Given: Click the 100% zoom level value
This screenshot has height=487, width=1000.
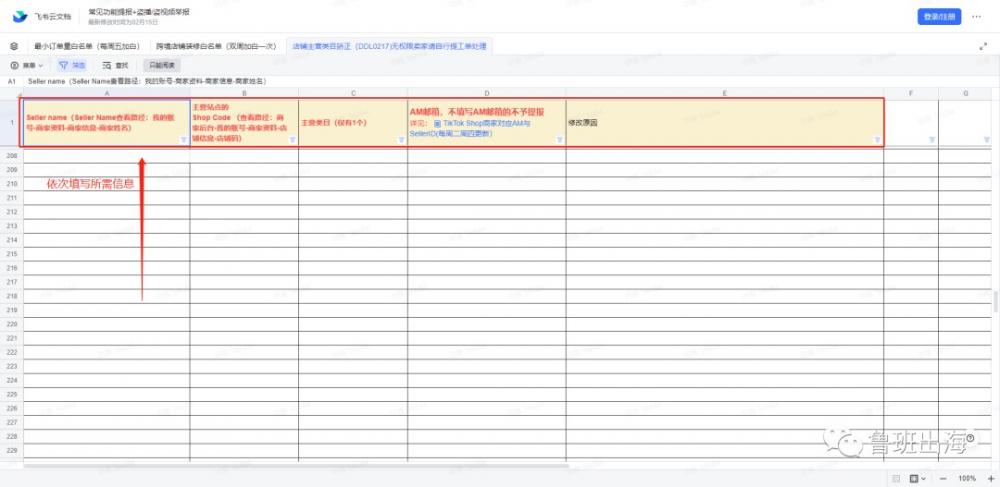Looking at the screenshot, I should 967,478.
